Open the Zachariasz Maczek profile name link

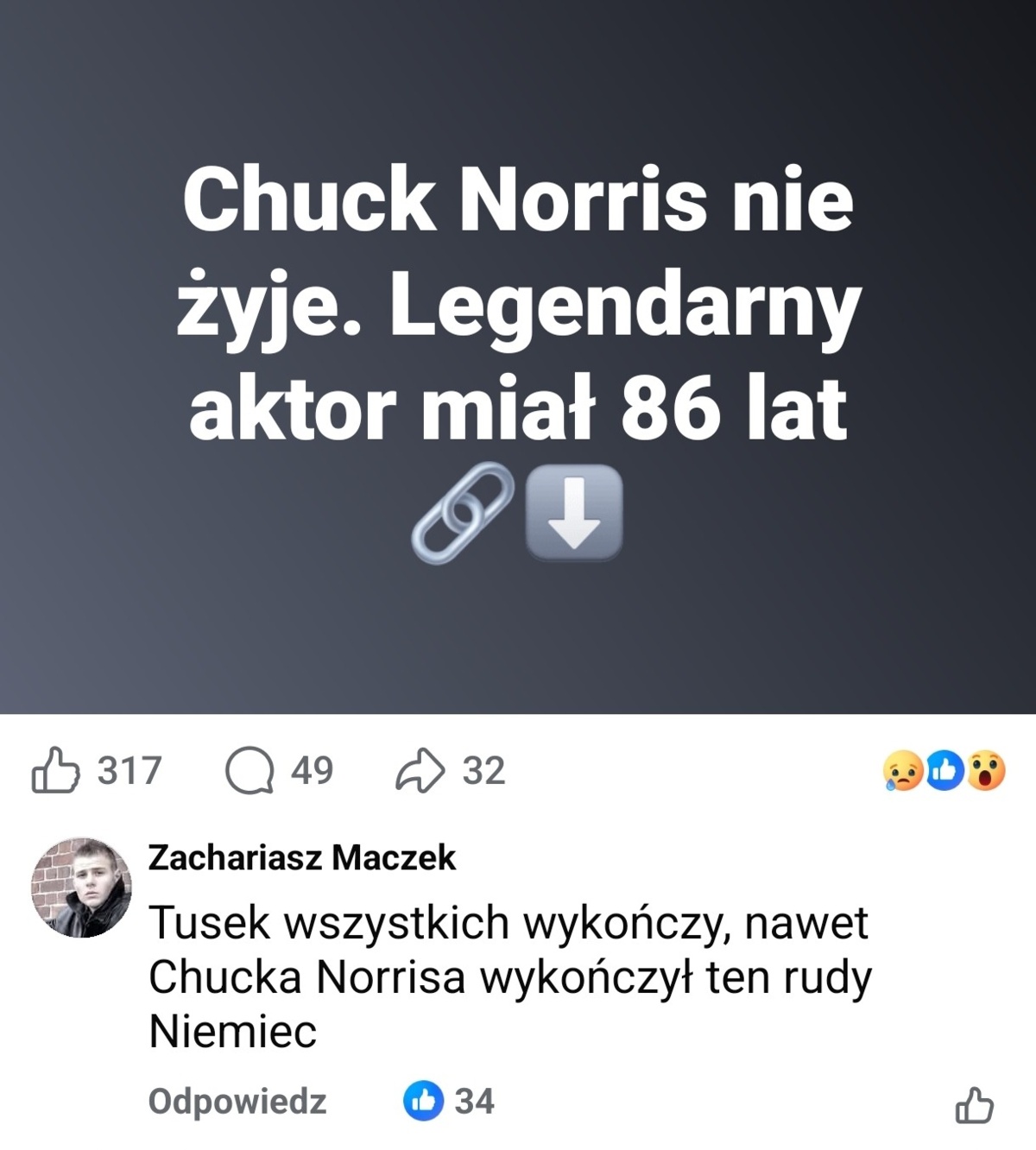point(302,857)
